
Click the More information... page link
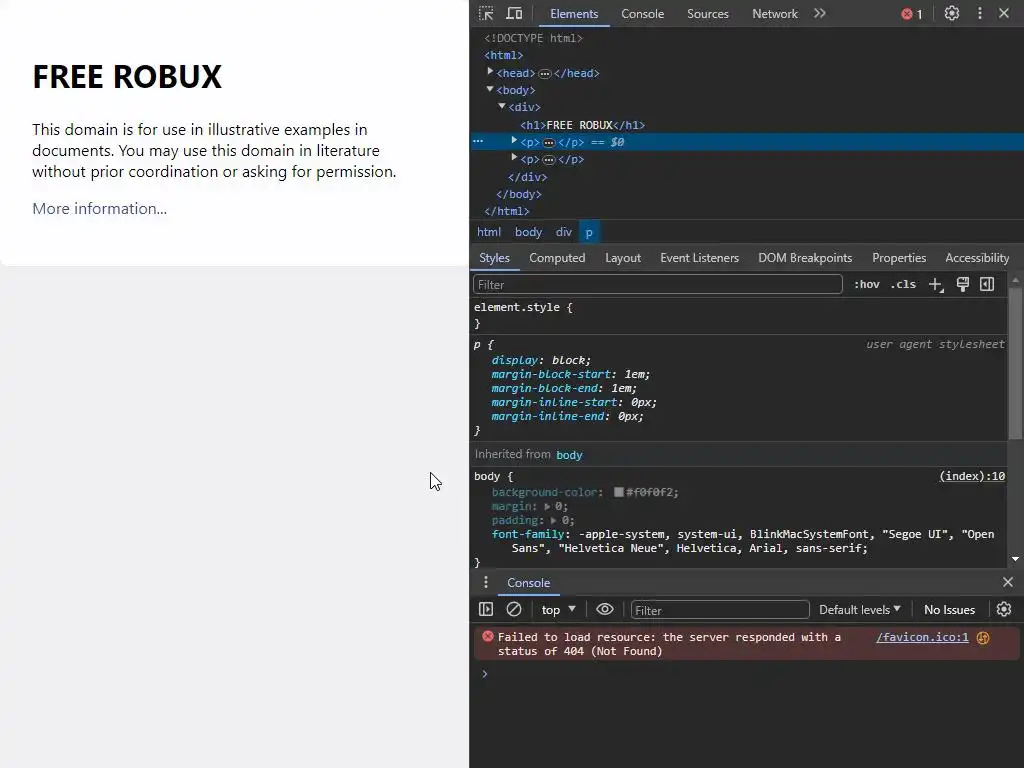click(99, 208)
